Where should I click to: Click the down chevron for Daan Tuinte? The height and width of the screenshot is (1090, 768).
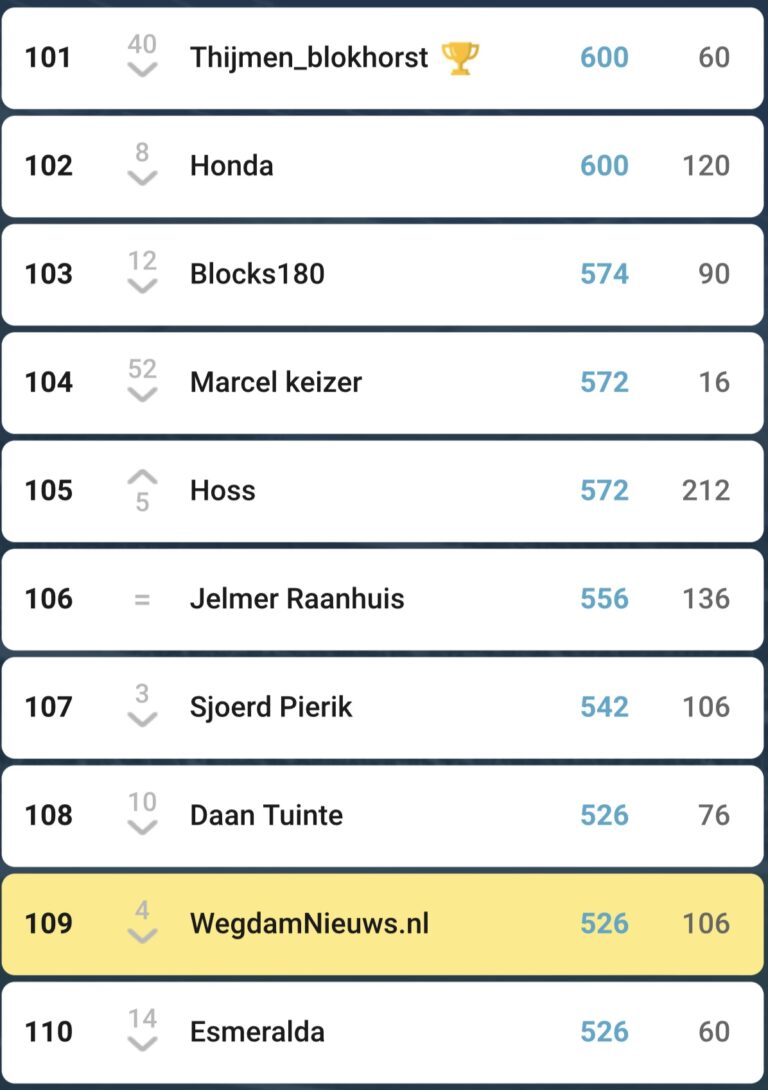(x=143, y=827)
